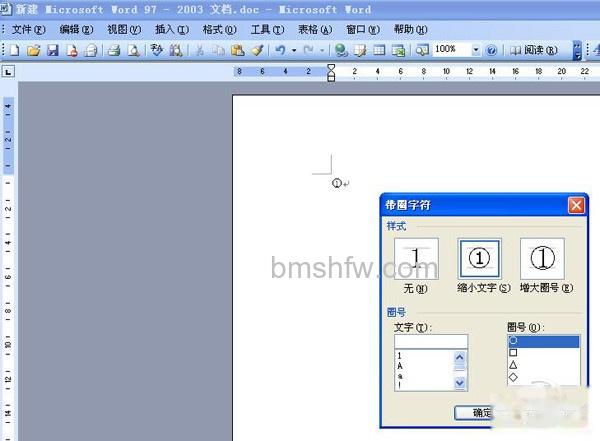The image size is (600, 441).
Task: Open the 格式 (Format) menu
Action: tap(220, 29)
